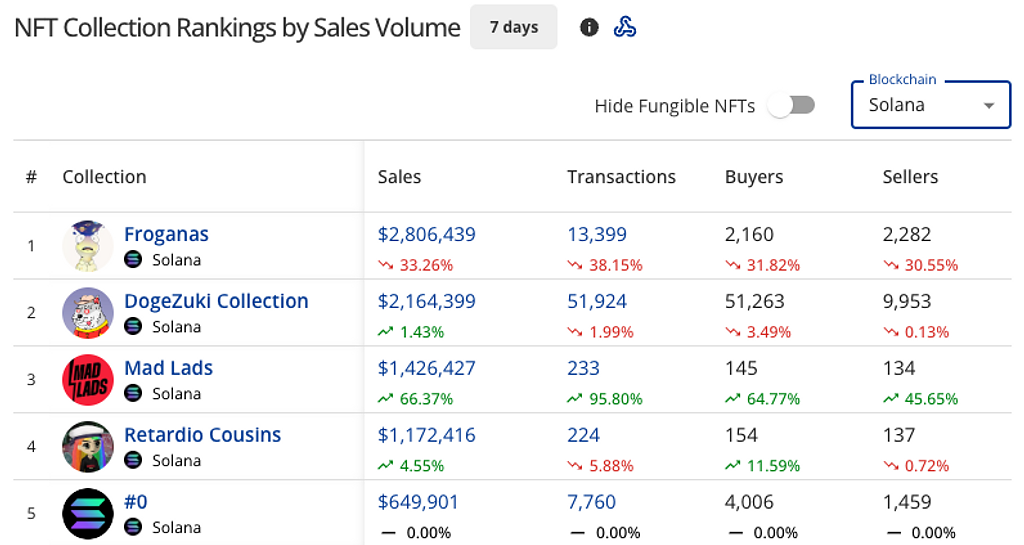Click Mad Lads sales value $1,426,427
Screen dimensions: 1024x545
click(x=426, y=368)
